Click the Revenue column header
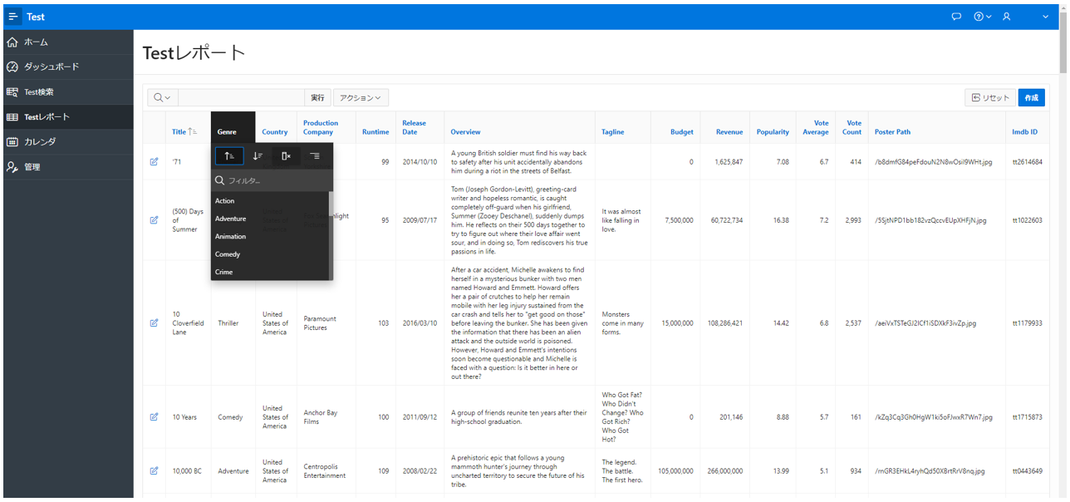The height and width of the screenshot is (502, 1070). point(729,132)
